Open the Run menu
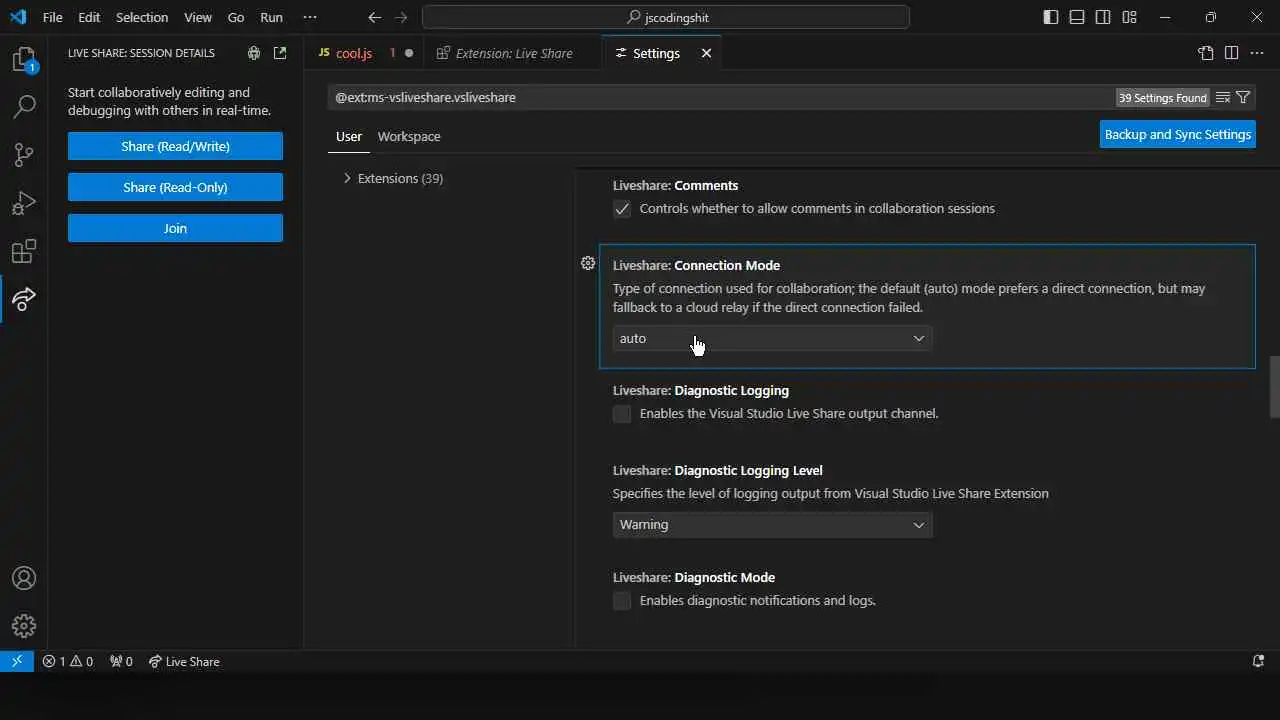The image size is (1280, 720). (x=271, y=17)
